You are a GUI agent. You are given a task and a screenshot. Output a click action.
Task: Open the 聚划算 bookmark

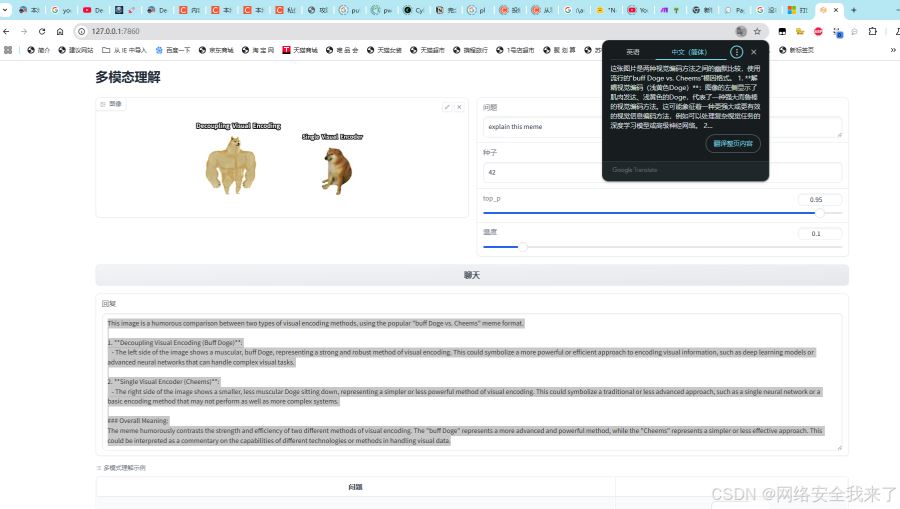(x=559, y=50)
